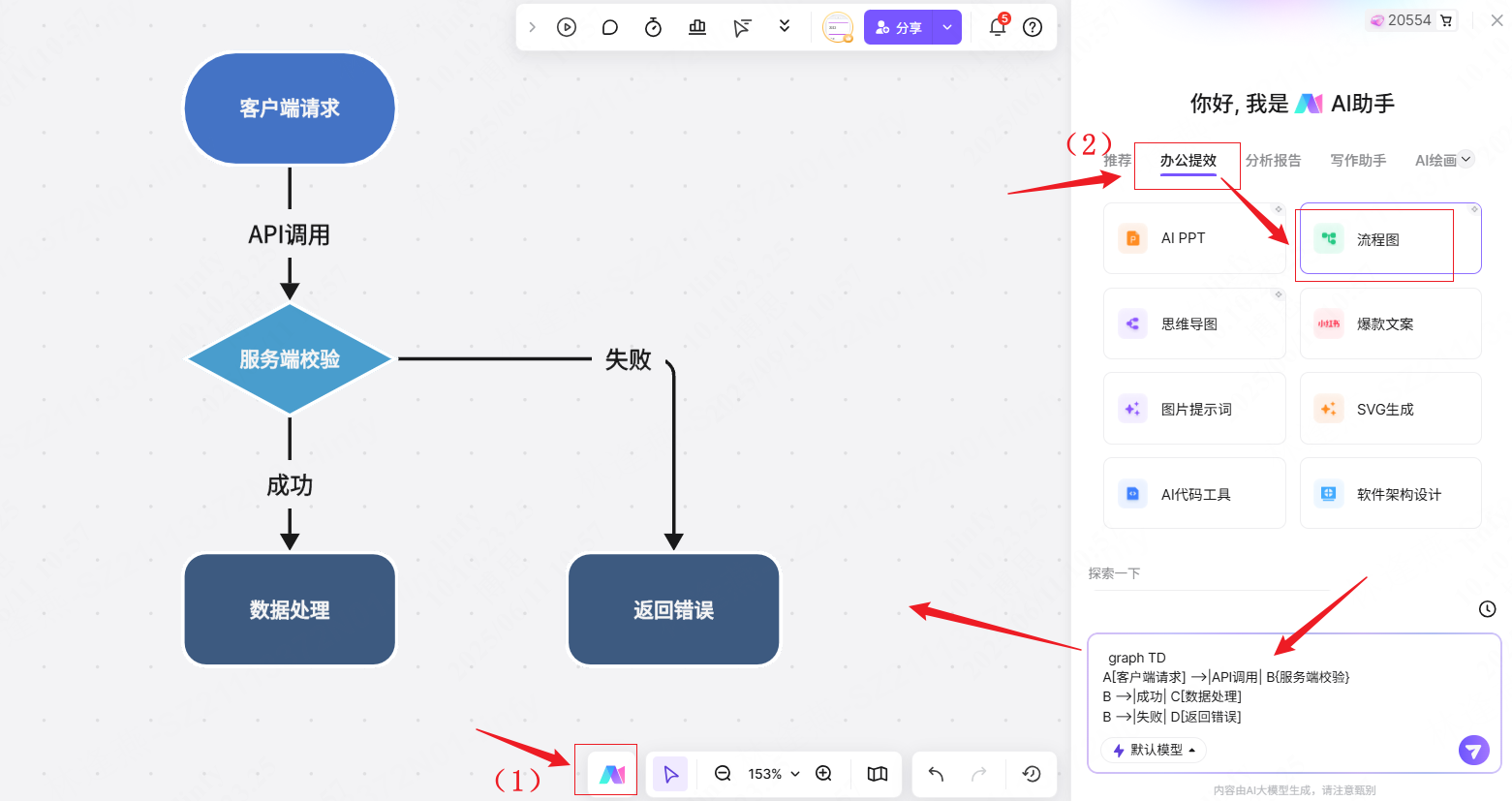
Task: Toggle the selection cursor tool
Action: coord(669,774)
